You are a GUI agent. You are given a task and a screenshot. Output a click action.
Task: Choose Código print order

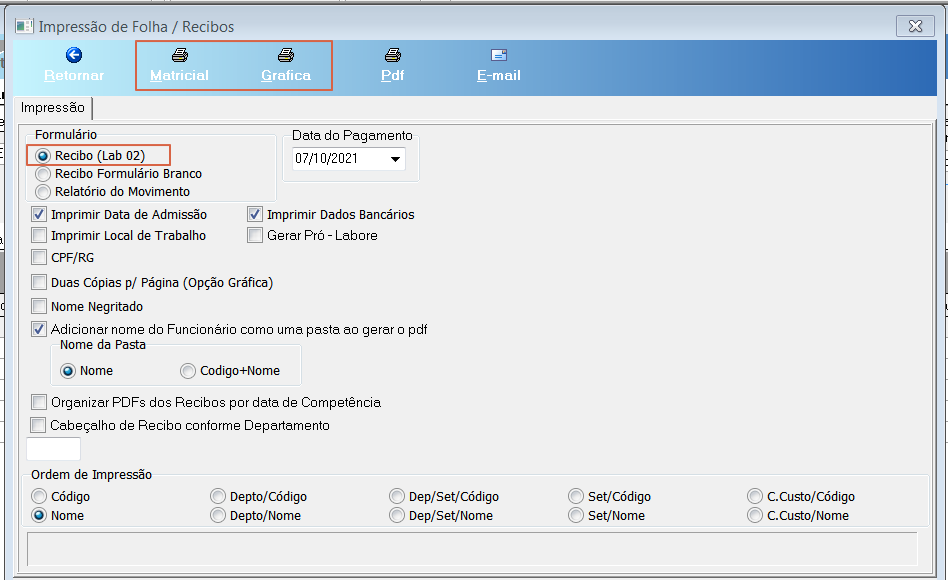39,497
